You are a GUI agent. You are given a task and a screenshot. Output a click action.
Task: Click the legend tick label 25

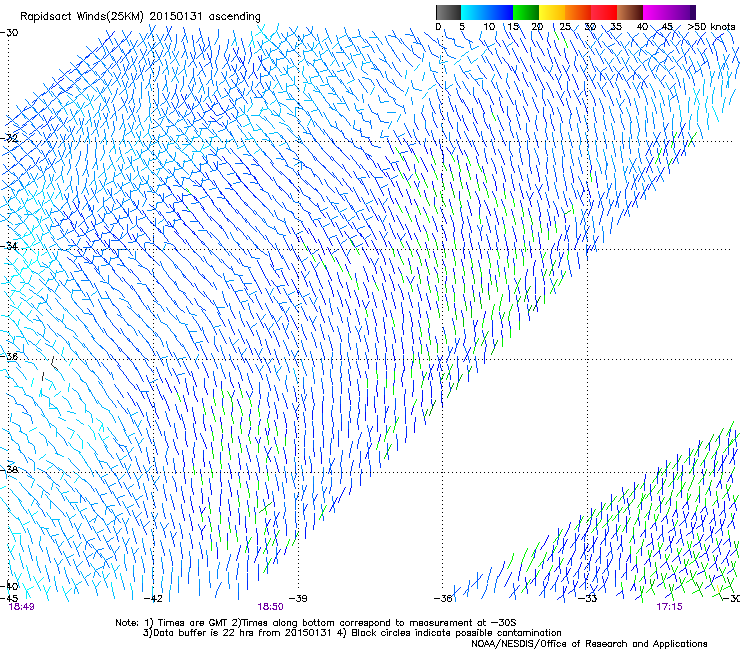[x=565, y=27]
